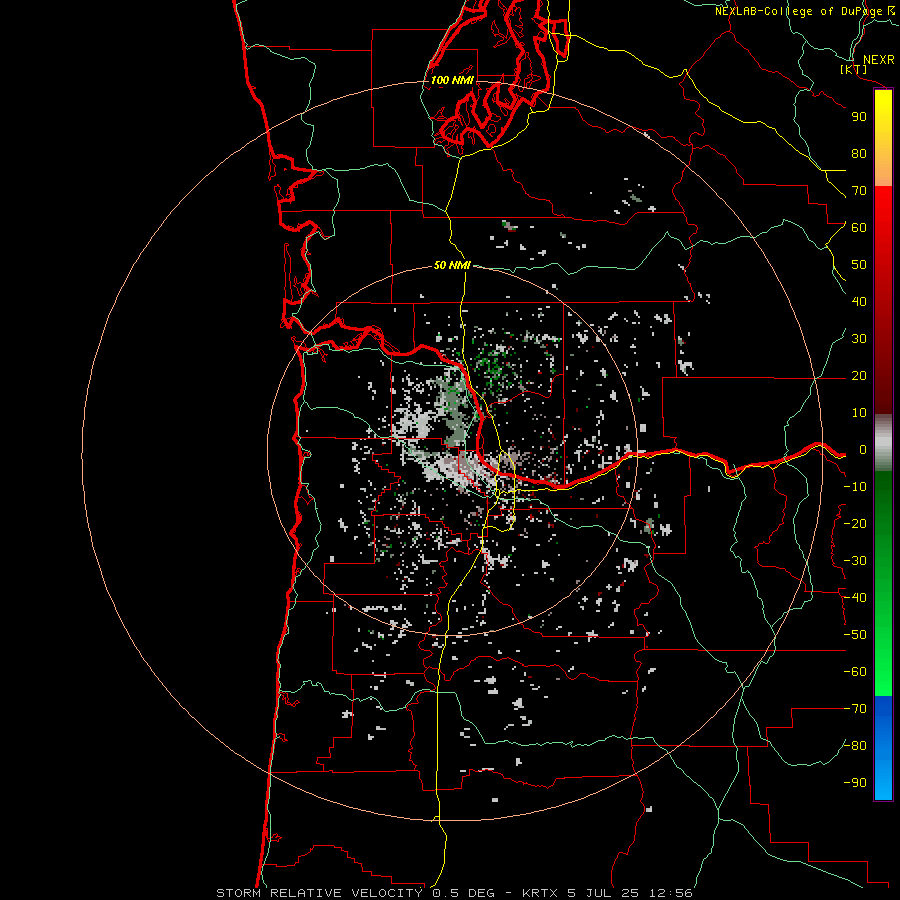Click the -70 knots scale label
This screenshot has width=900, height=900.
click(x=855, y=709)
